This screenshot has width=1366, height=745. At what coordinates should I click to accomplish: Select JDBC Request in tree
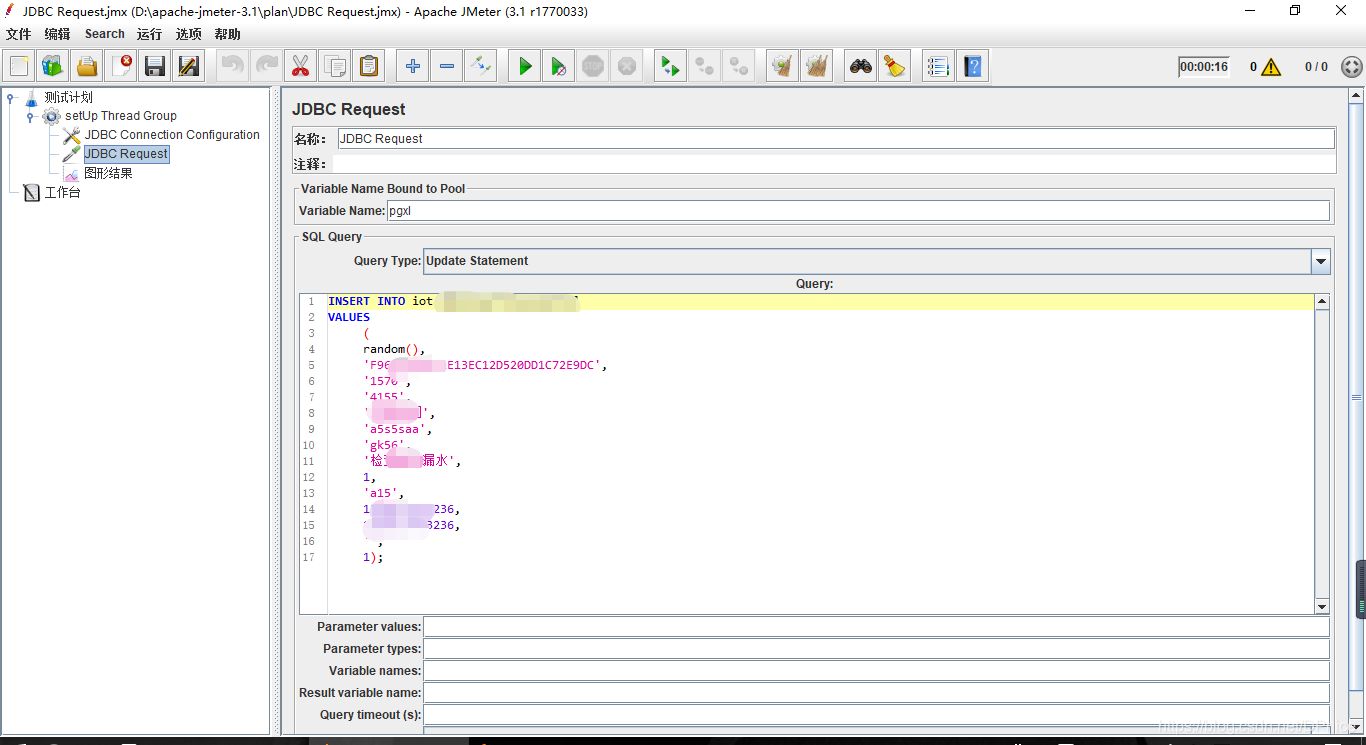126,154
